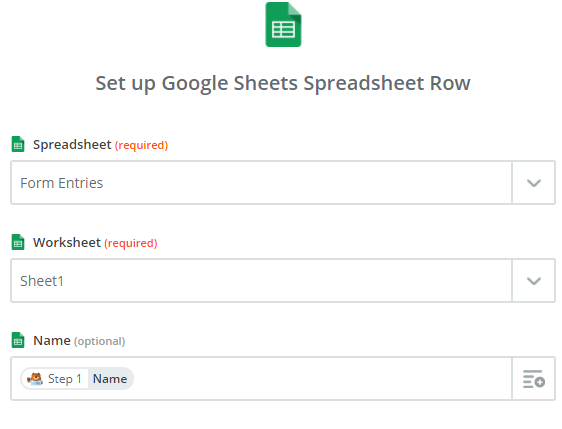Open insert-field menu for Name input
This screenshot has width=562, height=429.
pyautogui.click(x=534, y=379)
